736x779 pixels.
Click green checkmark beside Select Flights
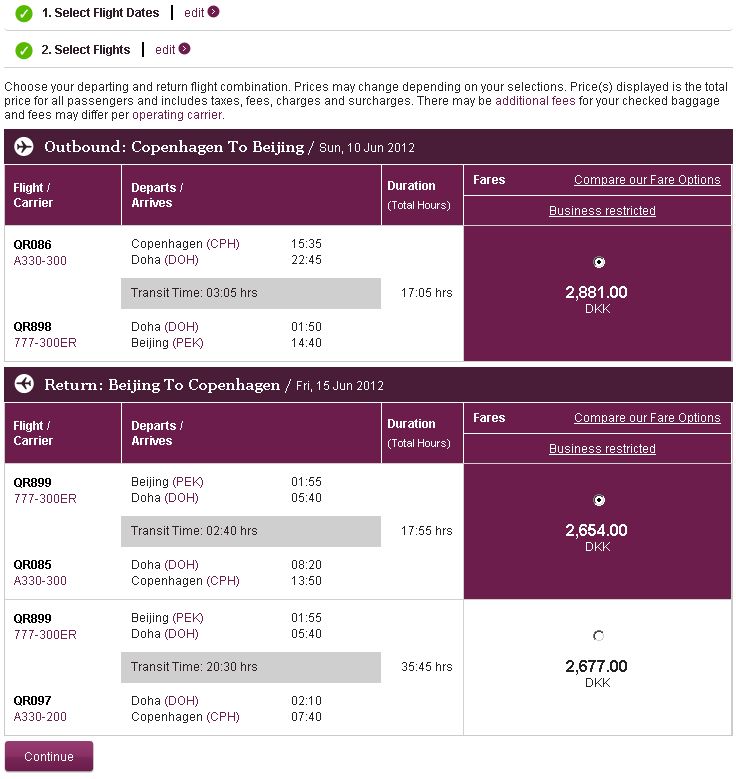point(24,50)
